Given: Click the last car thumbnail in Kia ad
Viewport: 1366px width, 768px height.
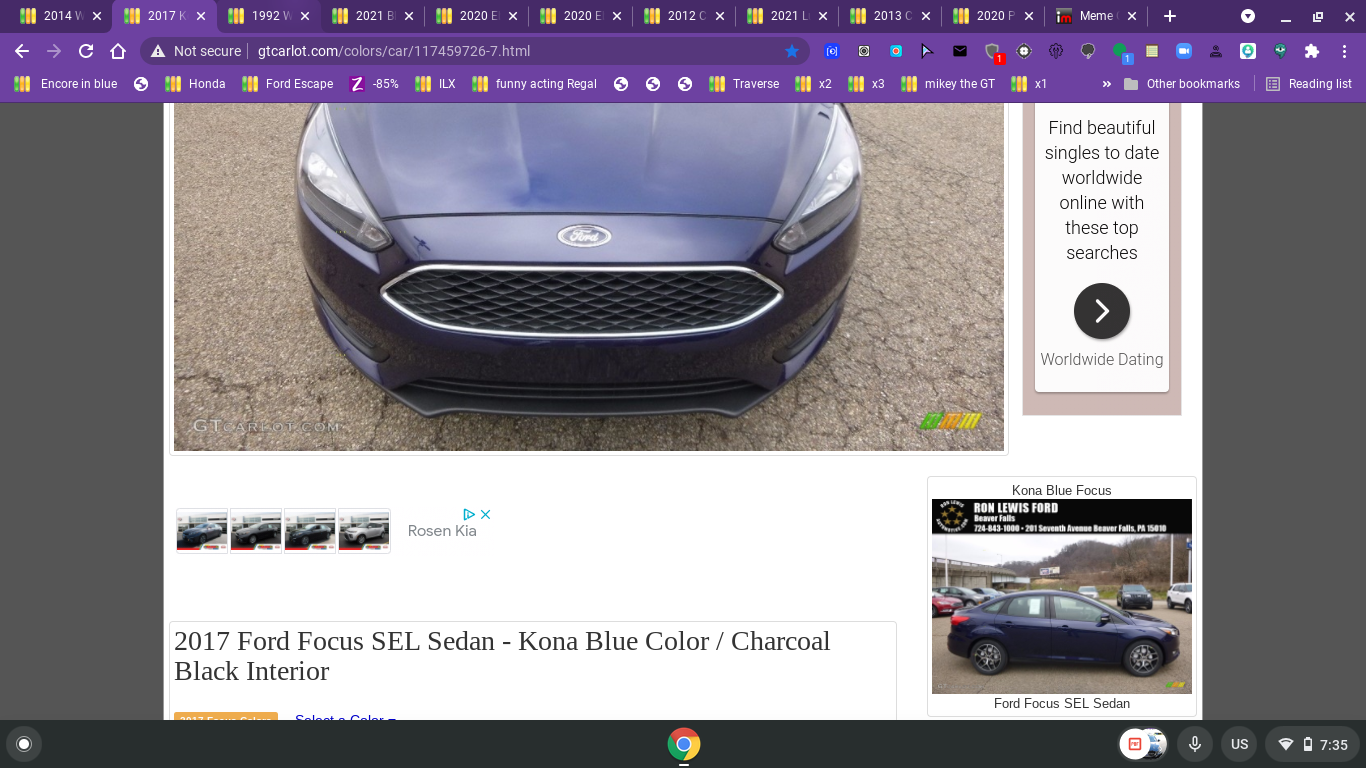Looking at the screenshot, I should pyautogui.click(x=364, y=531).
